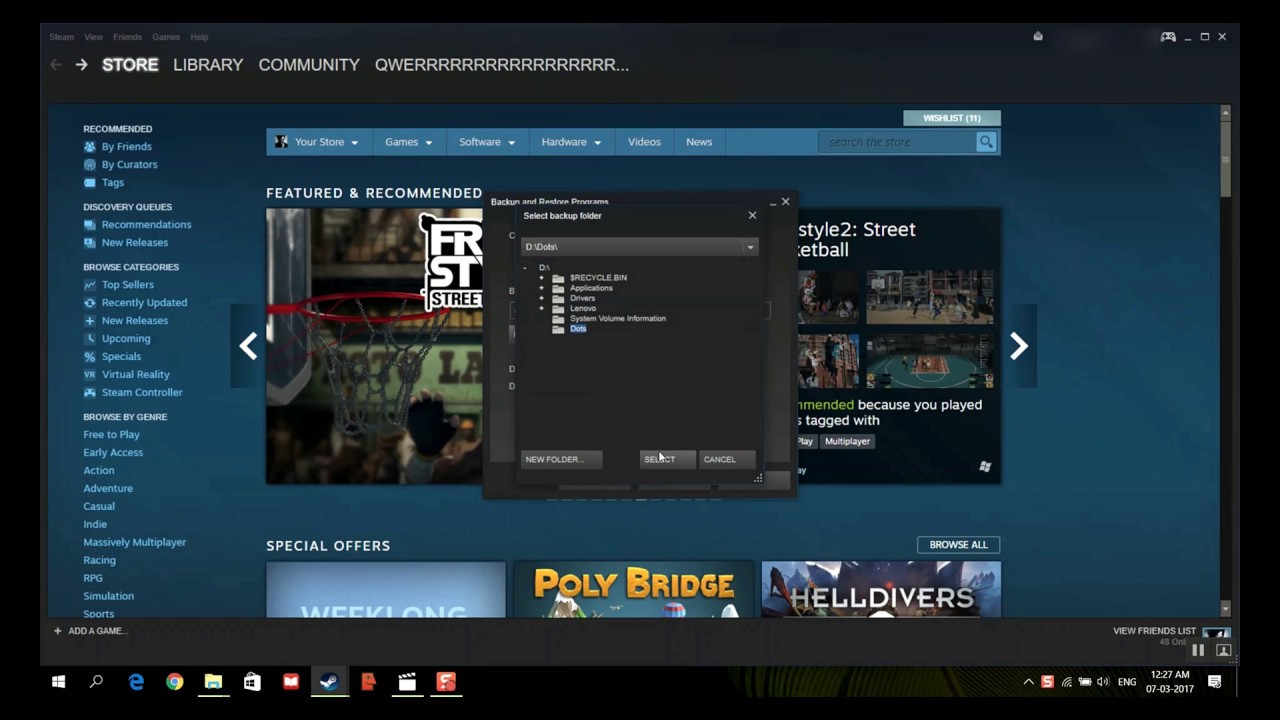Switch to the COMMUNITY tab

click(x=309, y=65)
